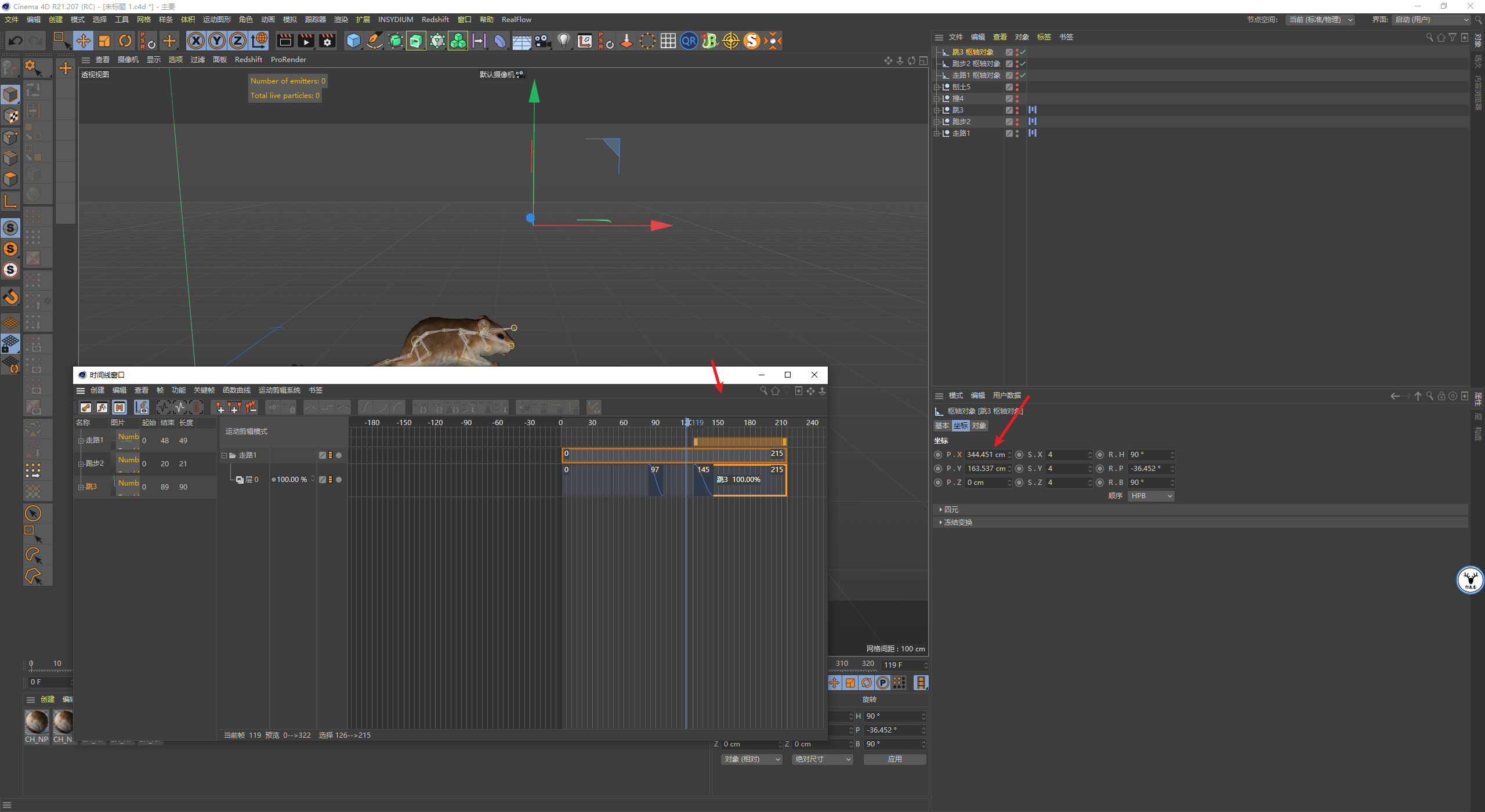Switch to the 对象 attribute tab
This screenshot has width=1485, height=812.
(x=979, y=426)
